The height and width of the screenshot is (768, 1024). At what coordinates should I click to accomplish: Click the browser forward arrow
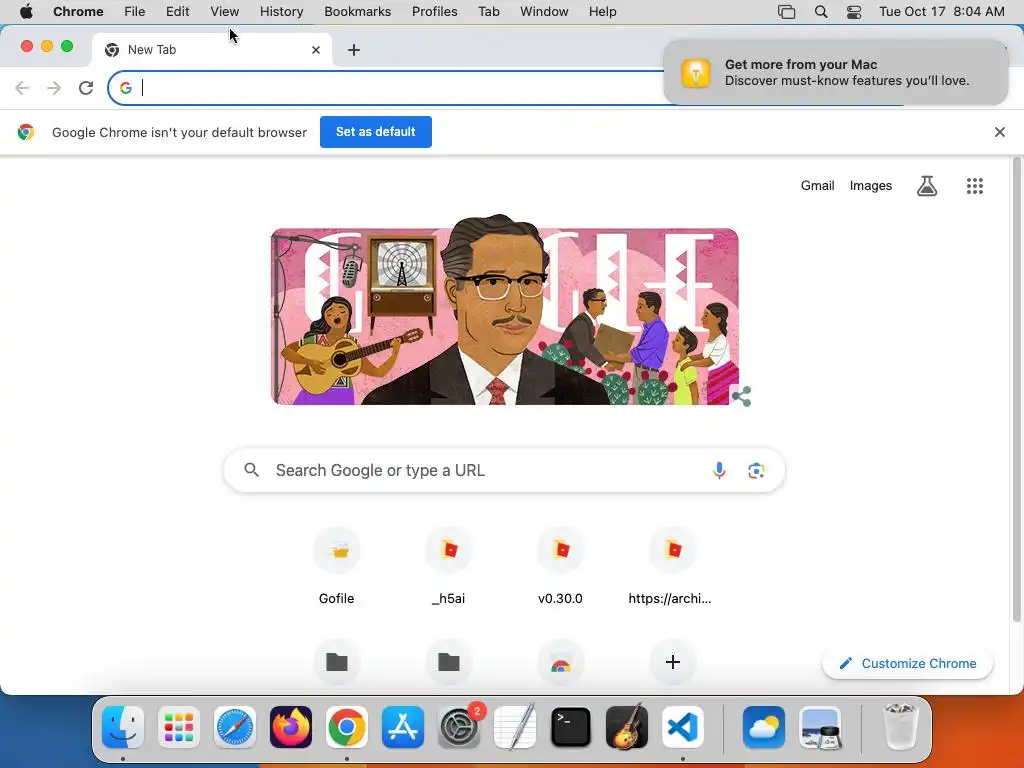54,88
